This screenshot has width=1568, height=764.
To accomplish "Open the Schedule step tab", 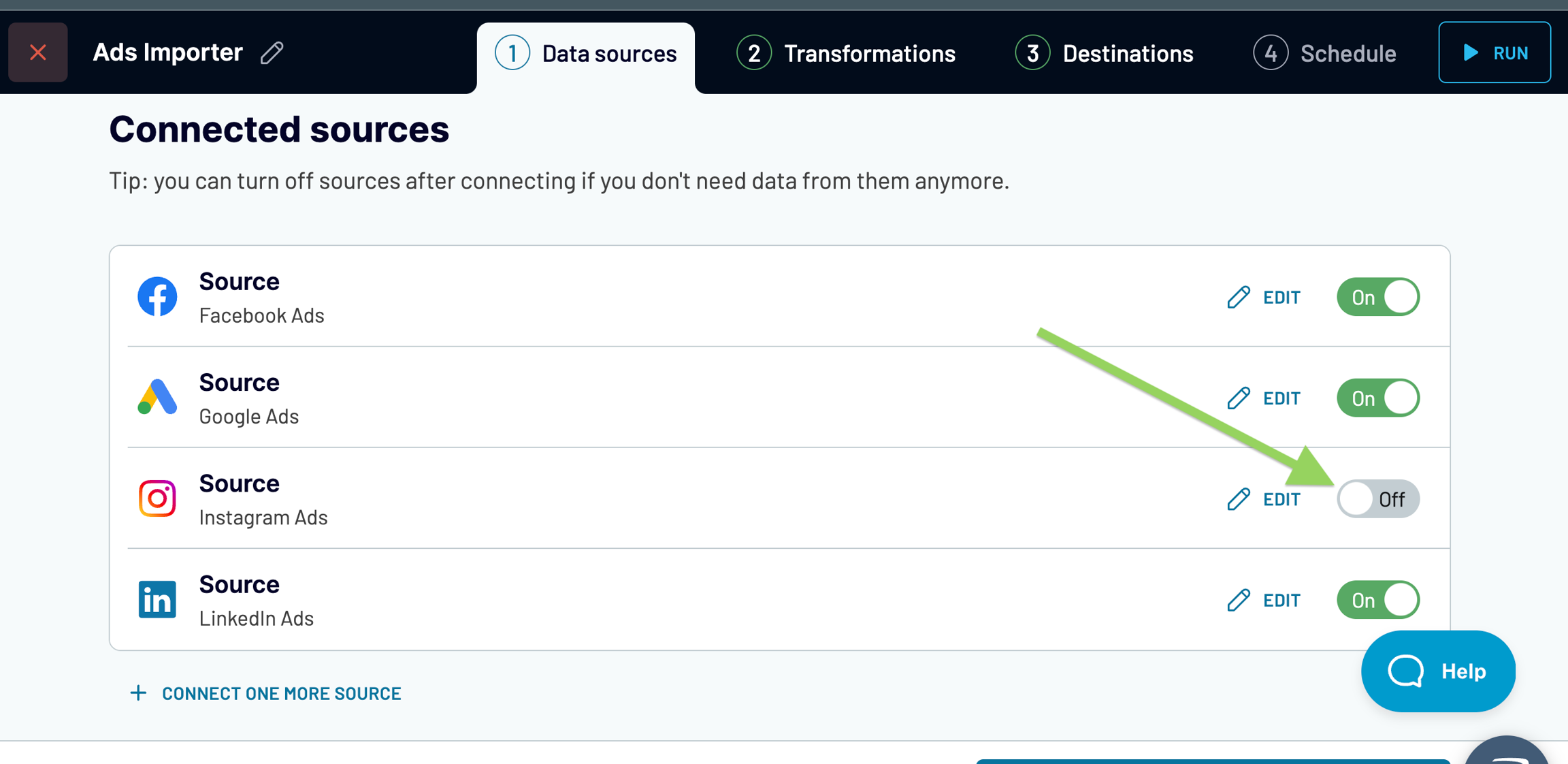I will pyautogui.click(x=1324, y=53).
